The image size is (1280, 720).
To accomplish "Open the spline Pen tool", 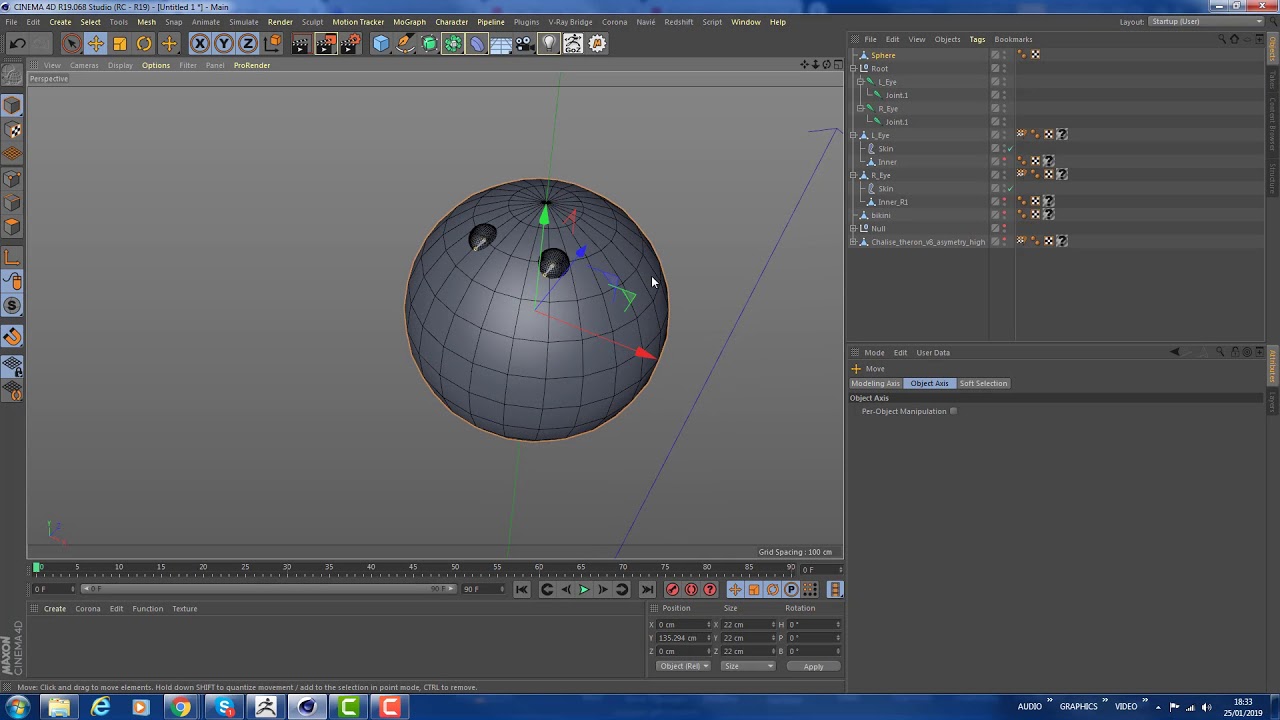I will (x=405, y=43).
